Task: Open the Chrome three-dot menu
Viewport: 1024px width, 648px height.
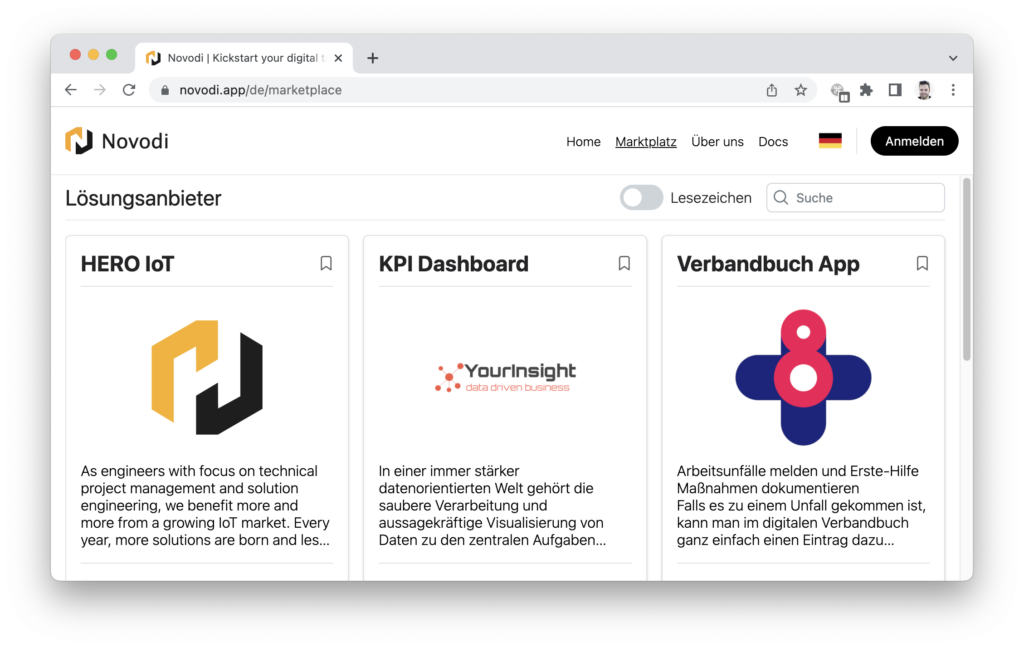Action: click(953, 90)
